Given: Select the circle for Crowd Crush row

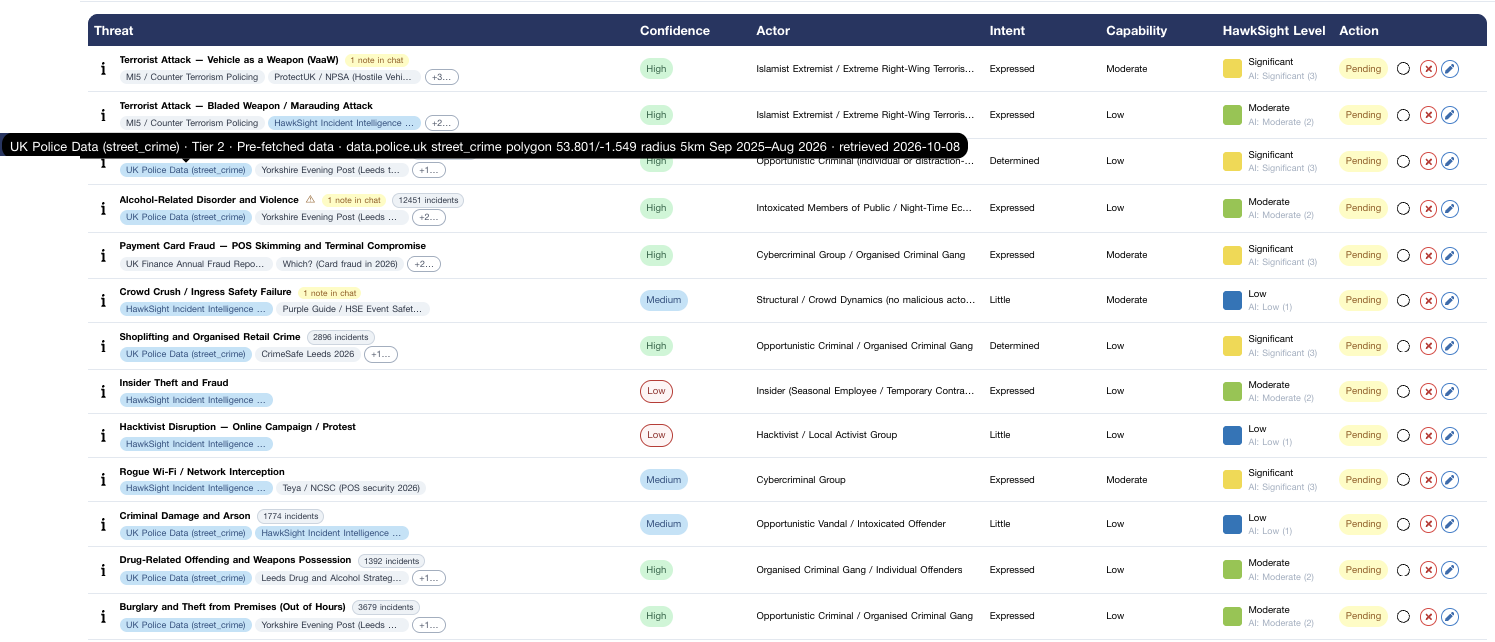Looking at the screenshot, I should [1403, 300].
